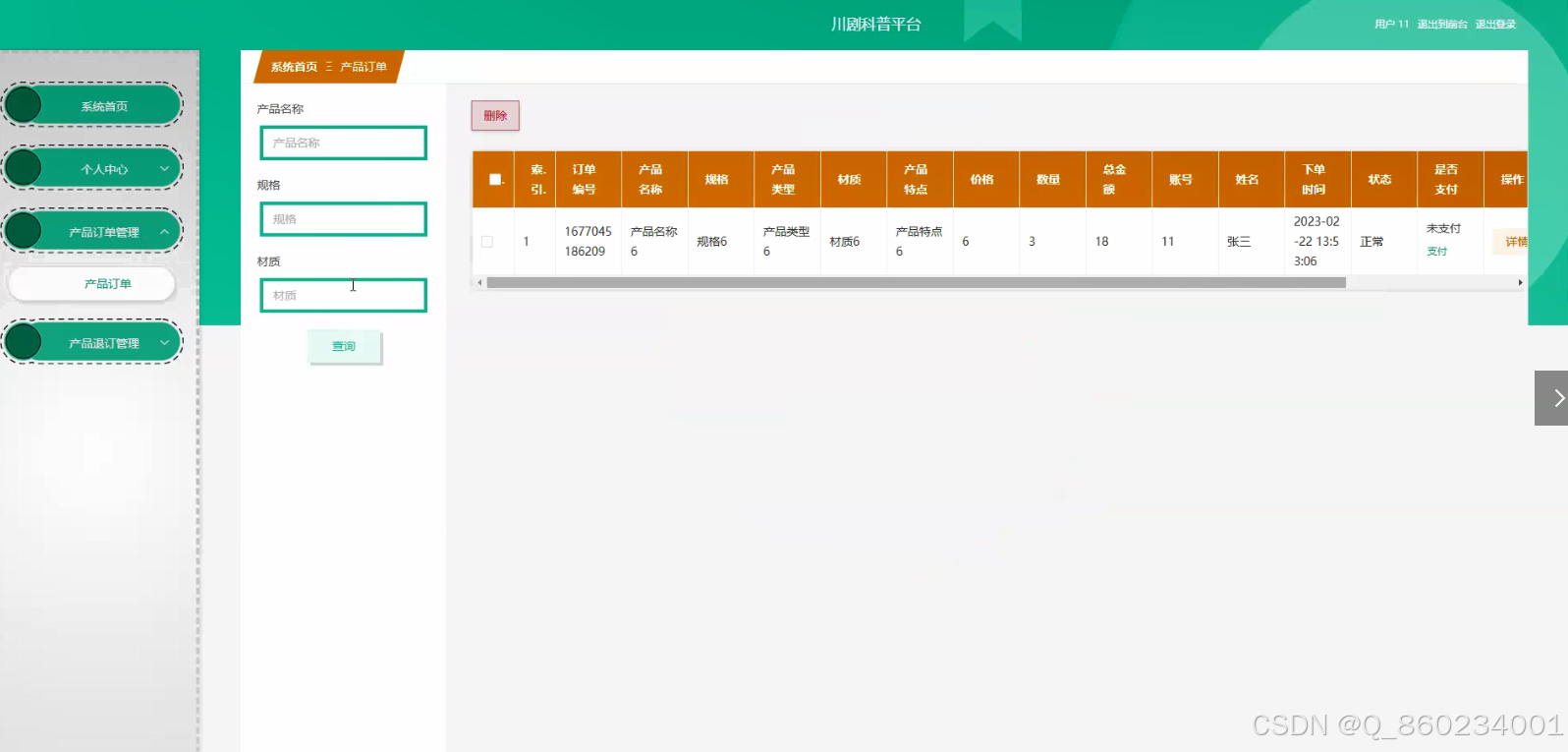Viewport: 1568px width, 752px height.
Task: Click the 用户 11 label
Action: 1391,25
